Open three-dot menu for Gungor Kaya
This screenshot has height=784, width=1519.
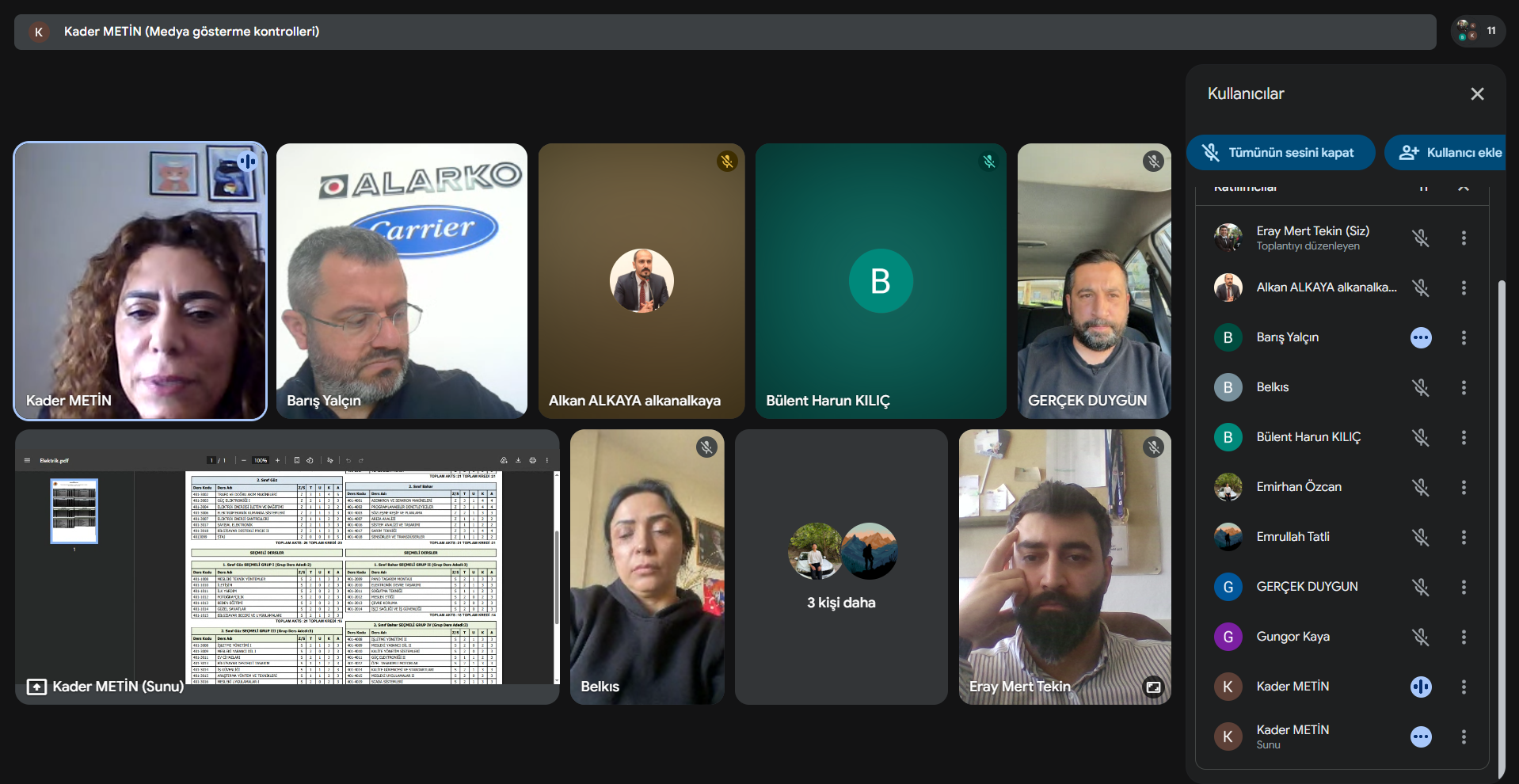[1464, 637]
